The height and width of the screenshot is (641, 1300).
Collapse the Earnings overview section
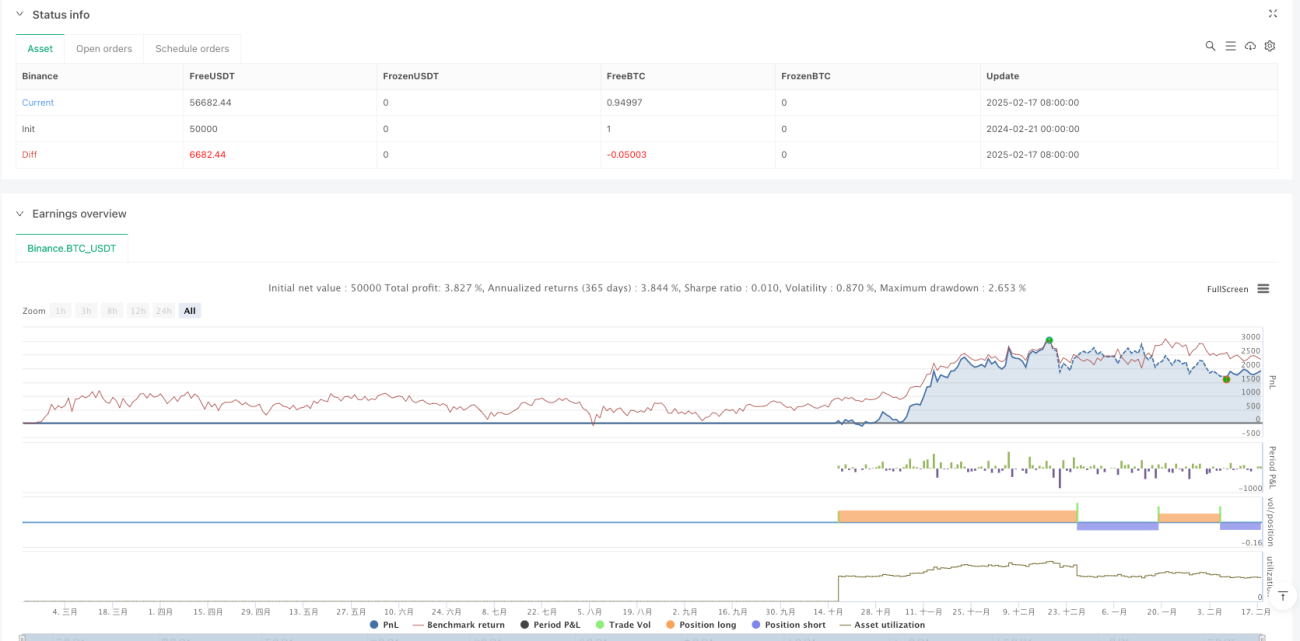click(x=21, y=214)
